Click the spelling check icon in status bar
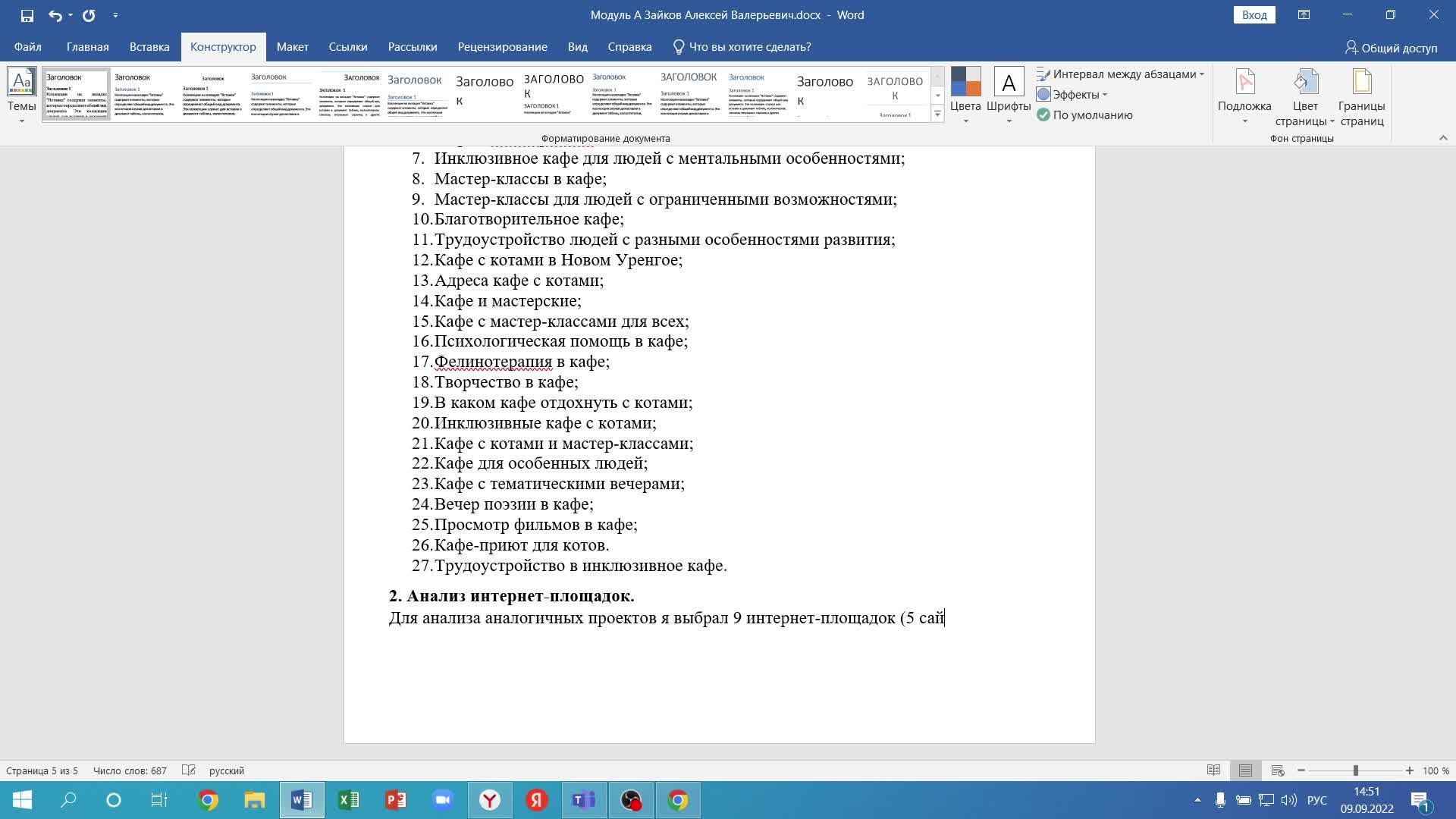Viewport: 1456px width, 819px height. point(188,770)
